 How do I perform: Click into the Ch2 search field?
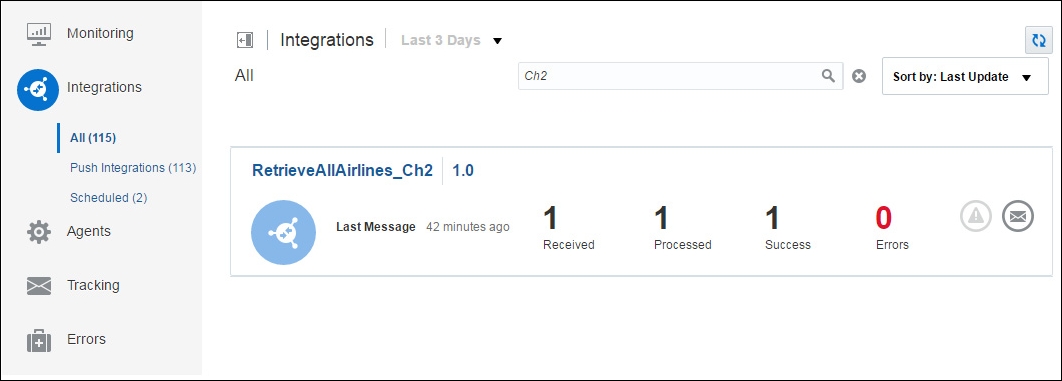[671, 76]
